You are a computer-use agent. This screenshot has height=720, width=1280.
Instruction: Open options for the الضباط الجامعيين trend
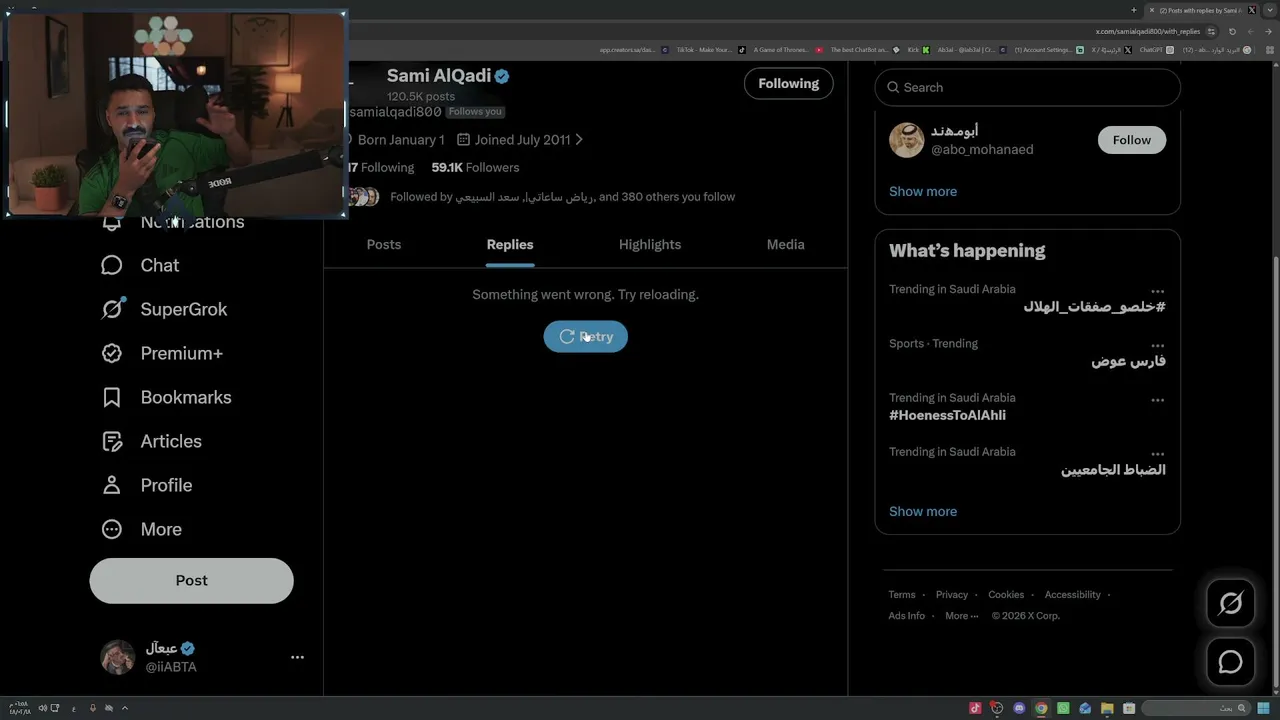click(x=1157, y=453)
